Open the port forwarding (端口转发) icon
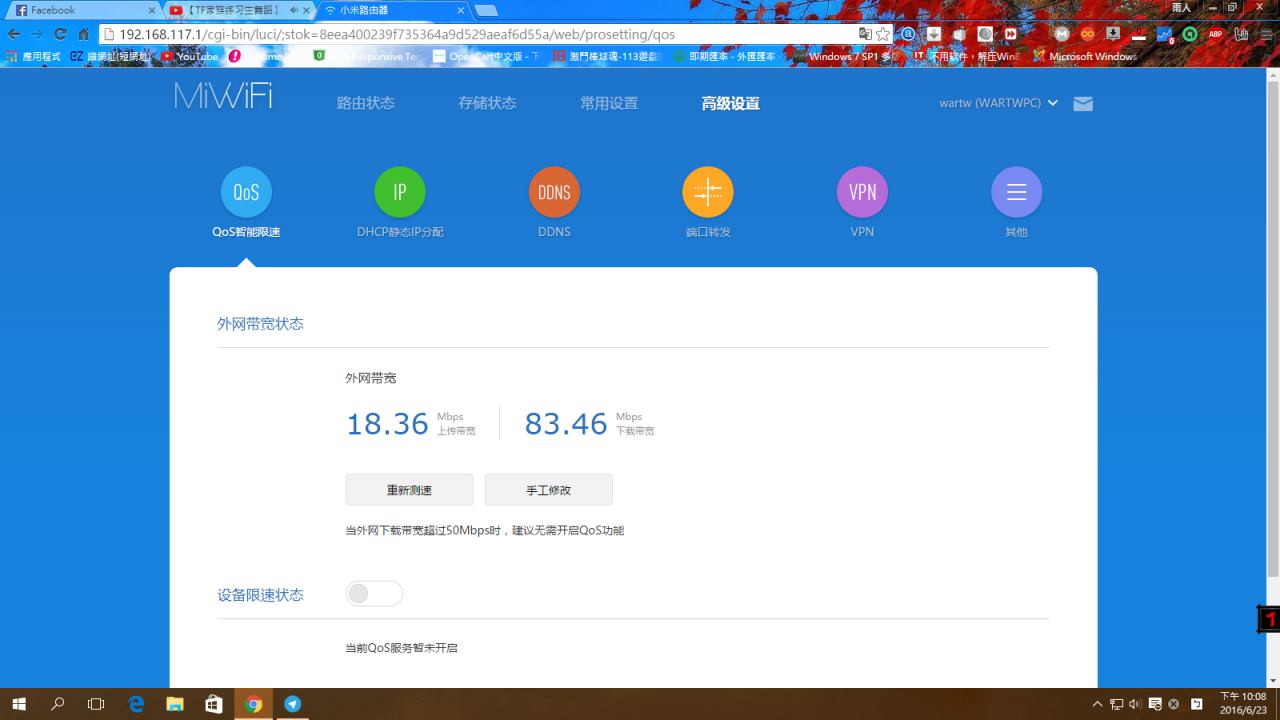 708,192
